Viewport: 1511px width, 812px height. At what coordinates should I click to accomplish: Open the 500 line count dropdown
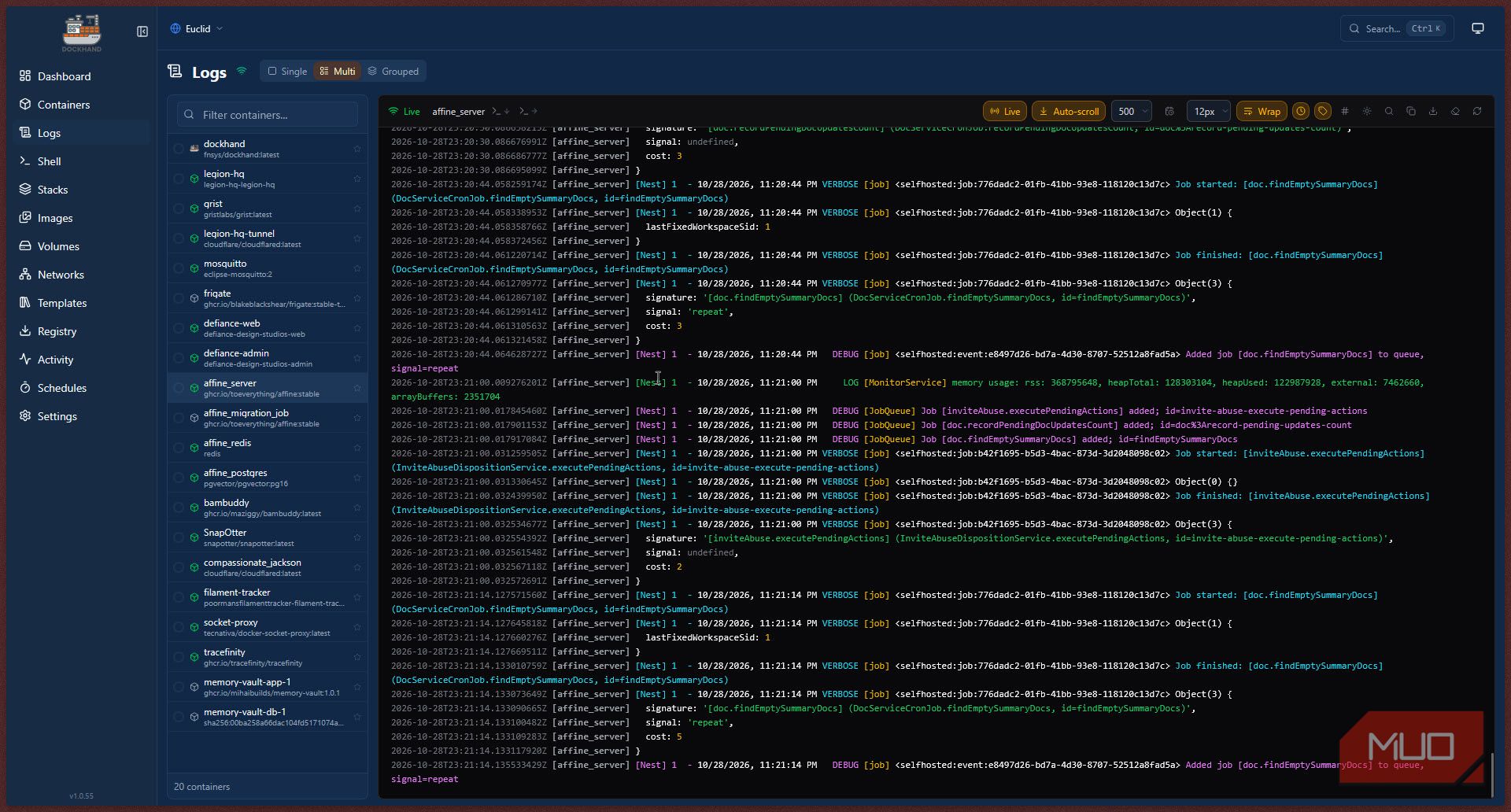[x=1132, y=111]
